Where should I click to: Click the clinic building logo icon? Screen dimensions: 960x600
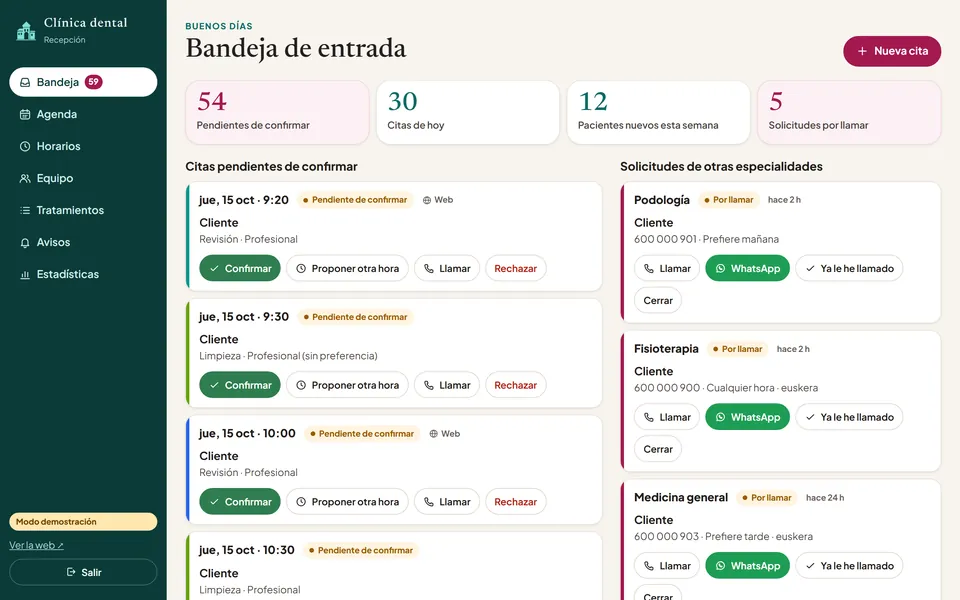pyautogui.click(x=26, y=31)
